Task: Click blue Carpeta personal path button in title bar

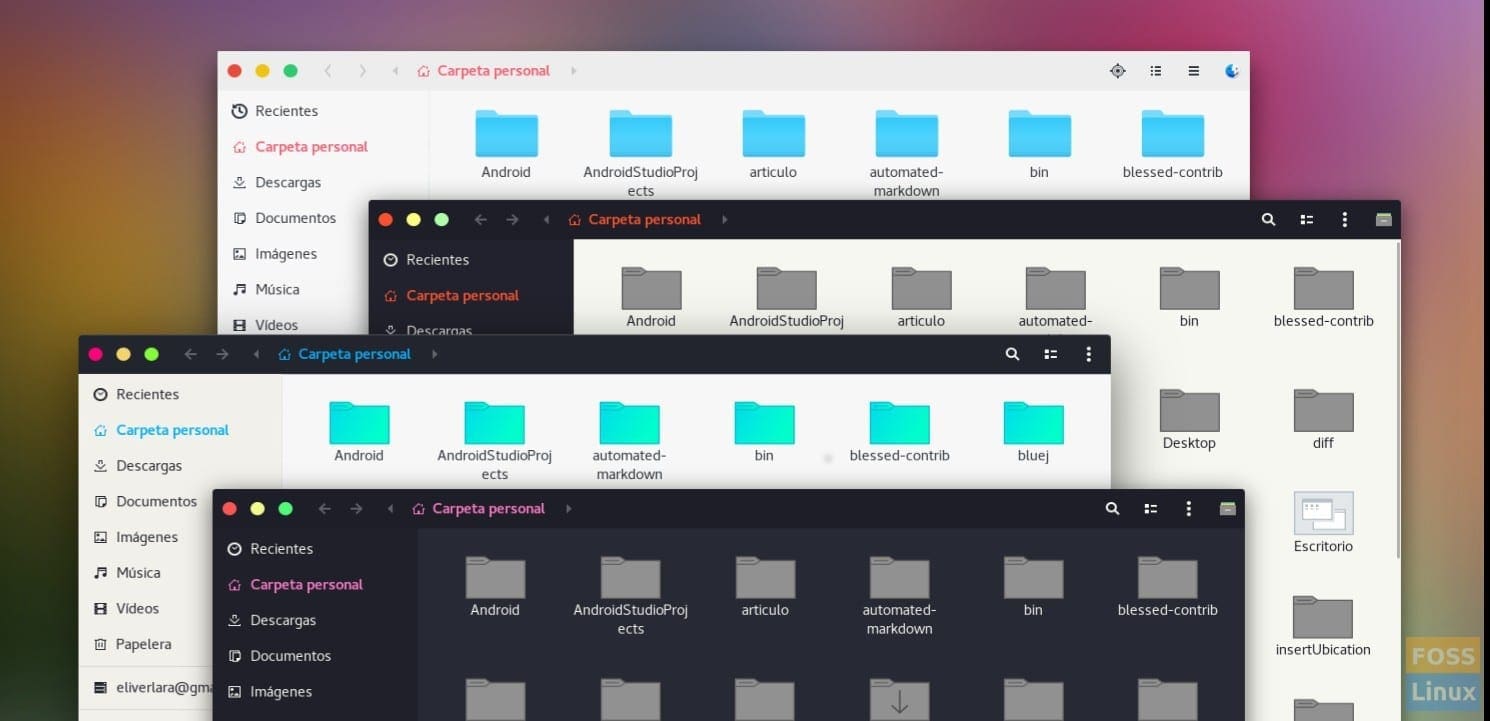Action: 345,354
